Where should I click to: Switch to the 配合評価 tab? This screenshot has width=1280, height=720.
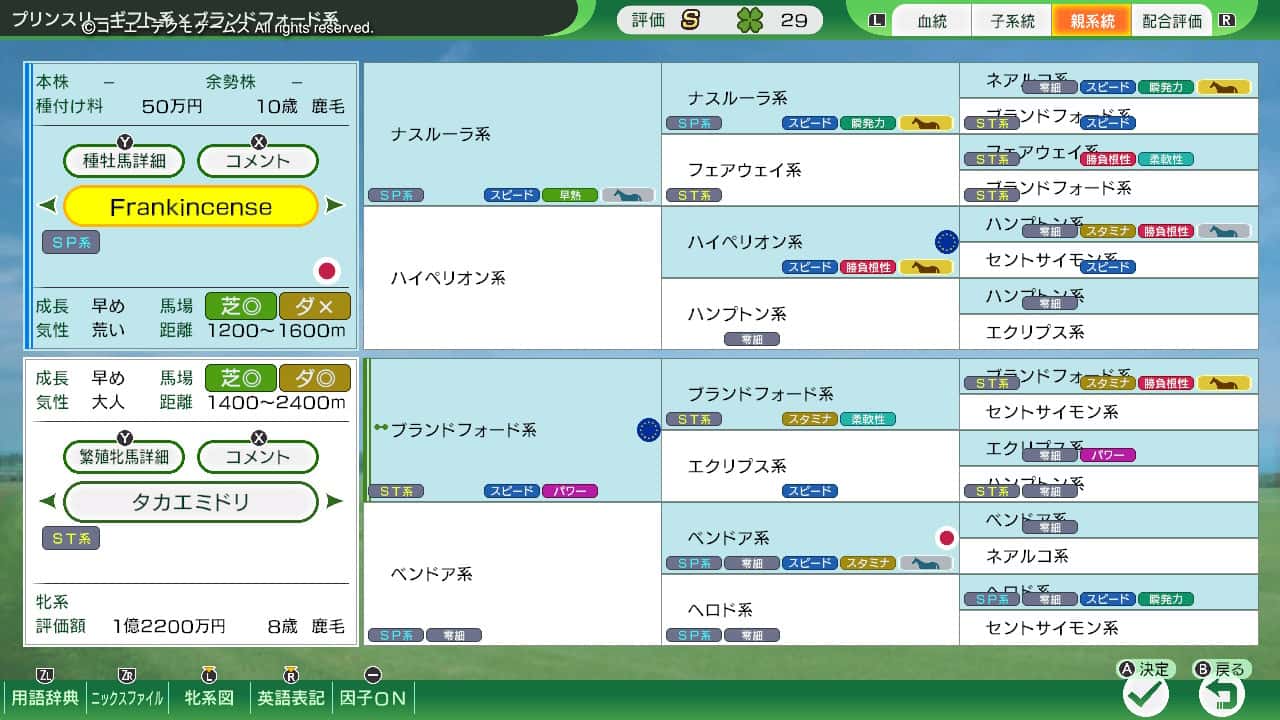click(1172, 21)
